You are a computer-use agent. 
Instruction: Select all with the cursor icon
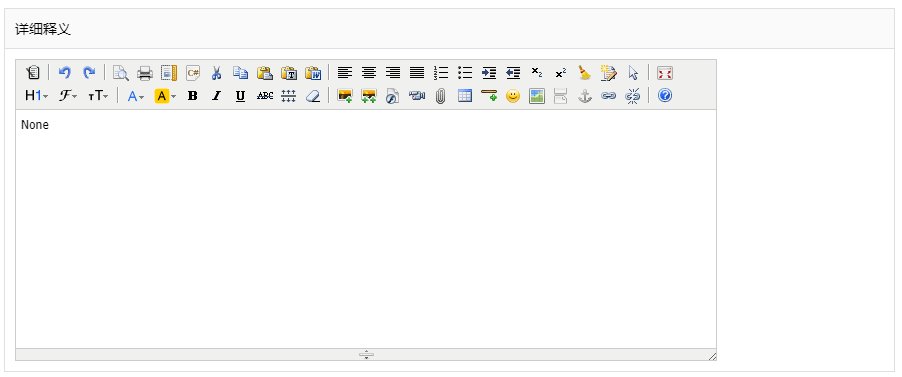pos(633,73)
